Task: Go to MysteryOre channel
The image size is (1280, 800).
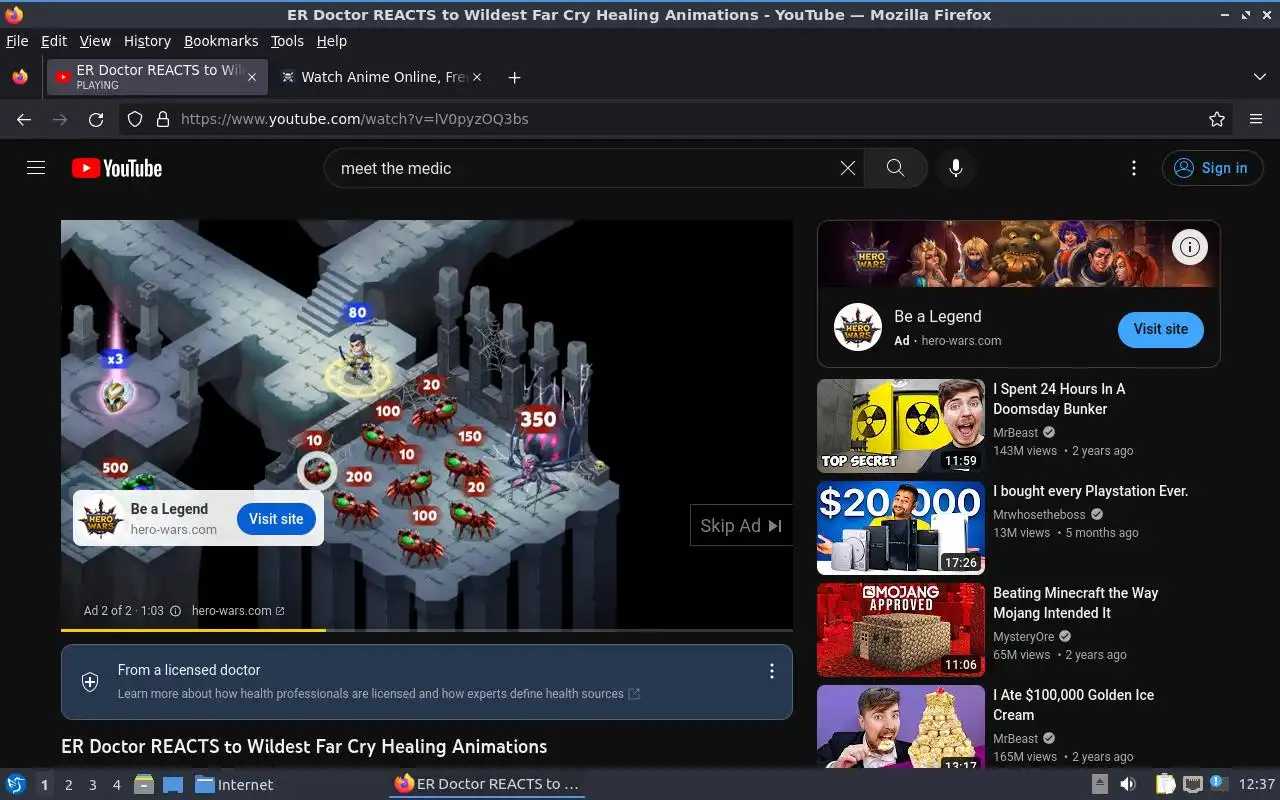Action: tap(1023, 637)
